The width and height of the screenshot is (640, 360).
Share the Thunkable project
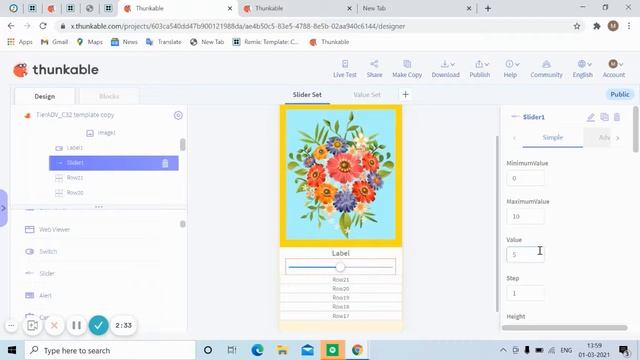tap(374, 69)
